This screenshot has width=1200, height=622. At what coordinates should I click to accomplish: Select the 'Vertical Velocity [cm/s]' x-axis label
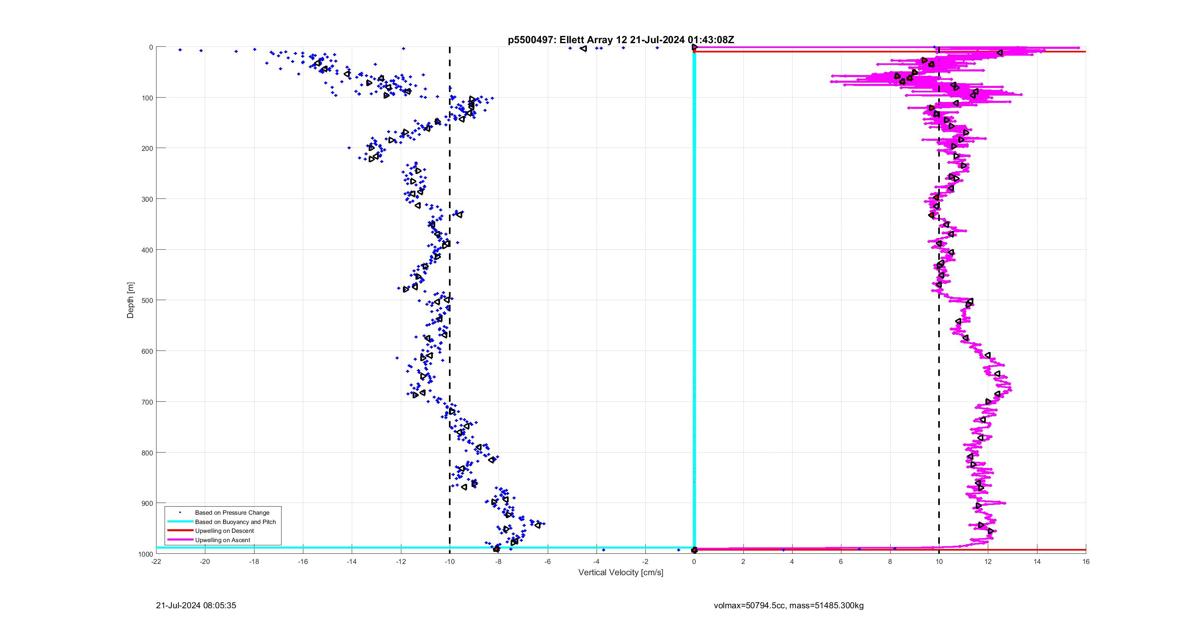[621, 572]
